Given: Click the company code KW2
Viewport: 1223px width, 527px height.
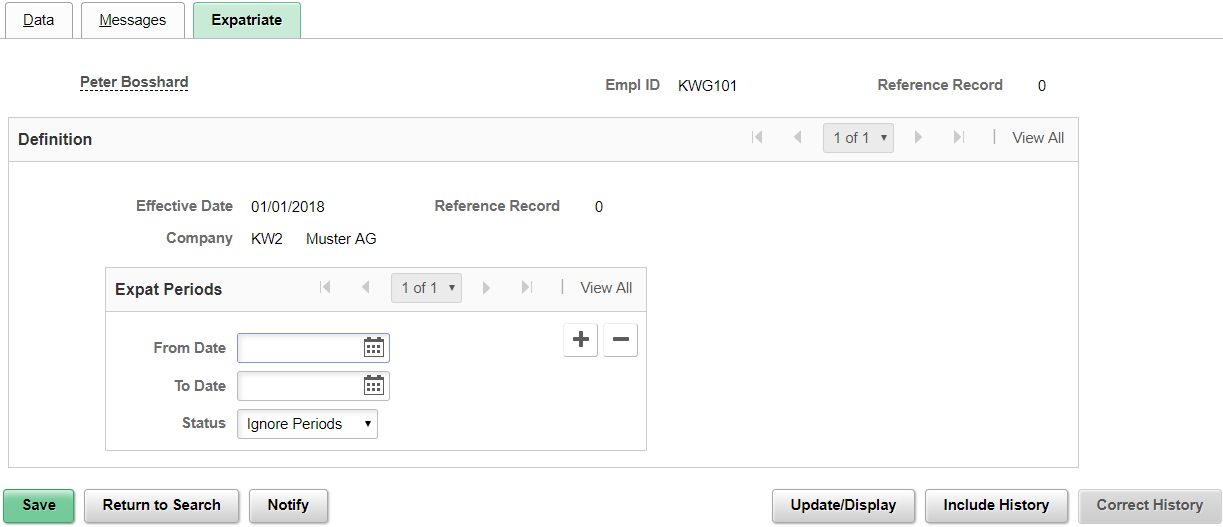Looking at the screenshot, I should 267,239.
